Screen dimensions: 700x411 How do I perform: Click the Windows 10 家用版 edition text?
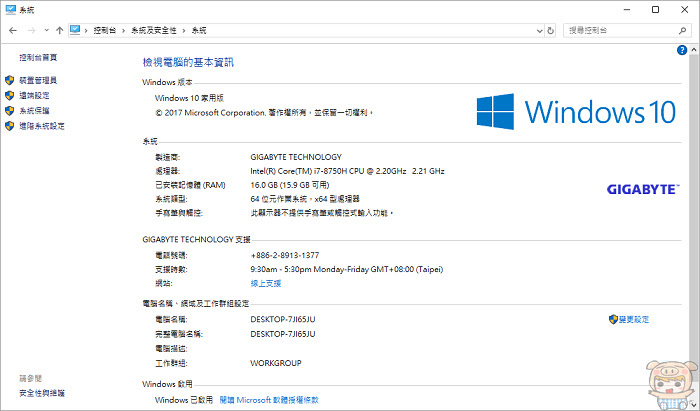[x=189, y=98]
